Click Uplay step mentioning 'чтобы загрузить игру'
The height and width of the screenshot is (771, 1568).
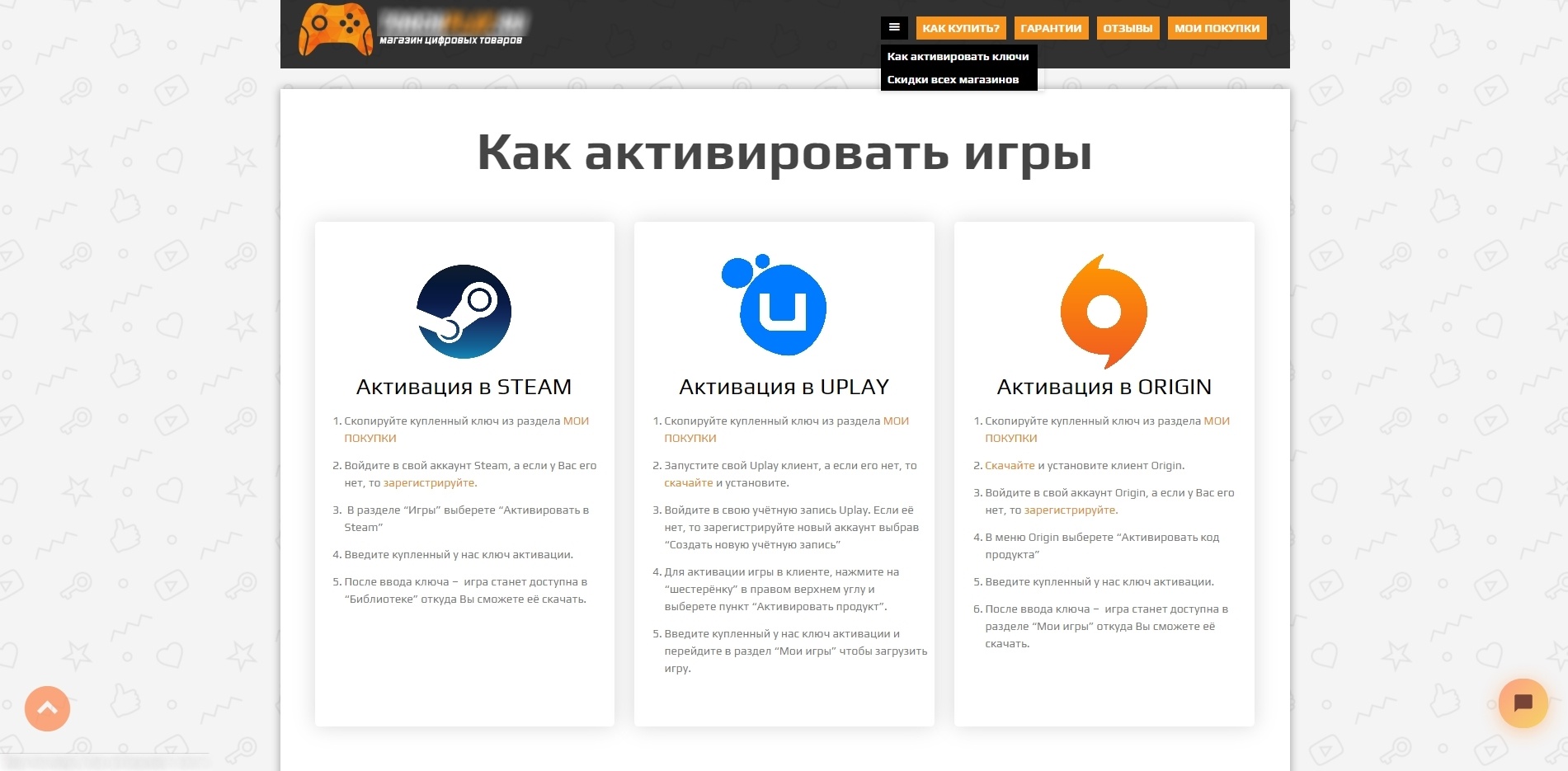796,651
